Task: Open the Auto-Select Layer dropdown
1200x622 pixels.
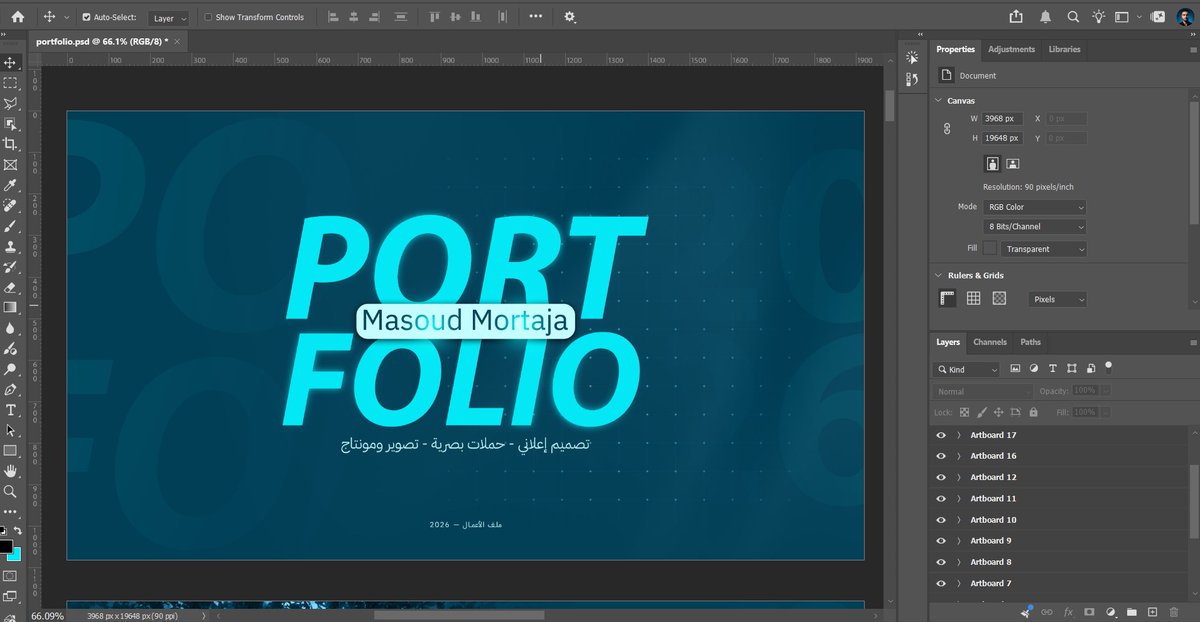Action: 169,18
